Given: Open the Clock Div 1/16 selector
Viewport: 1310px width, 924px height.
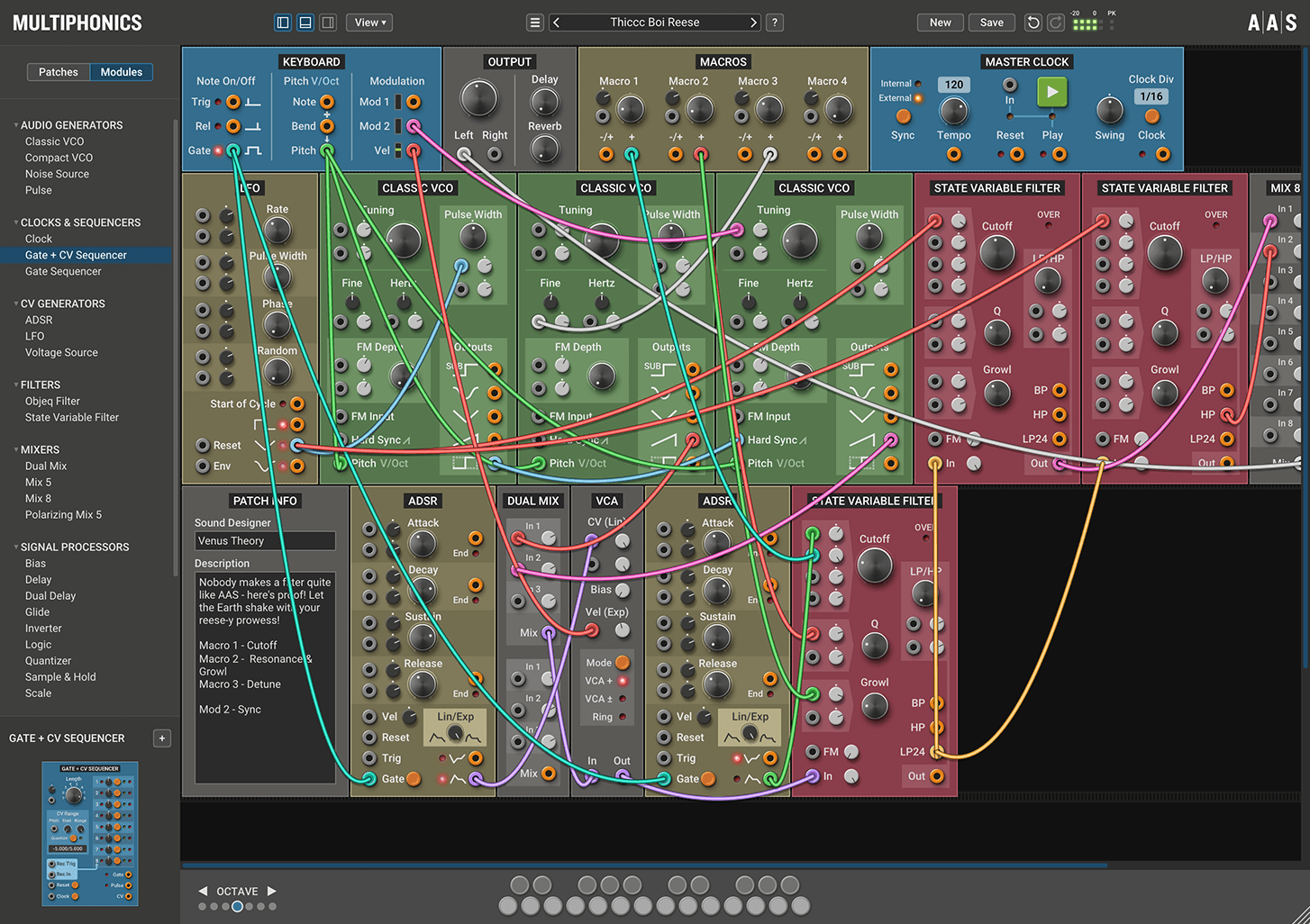Looking at the screenshot, I should coord(1150,95).
